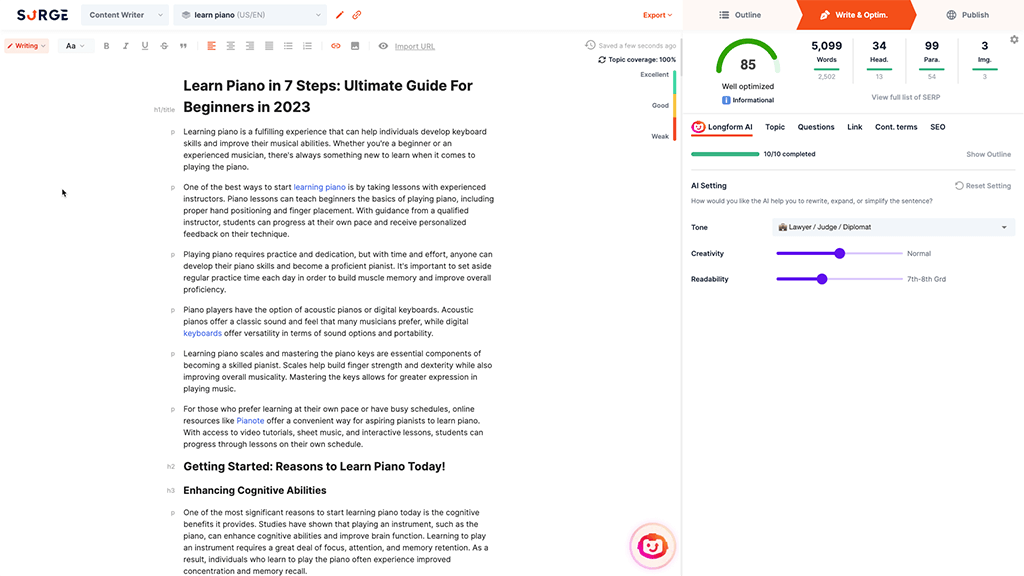Toggle bold formatting
This screenshot has height=576, width=1024.
tap(106, 46)
